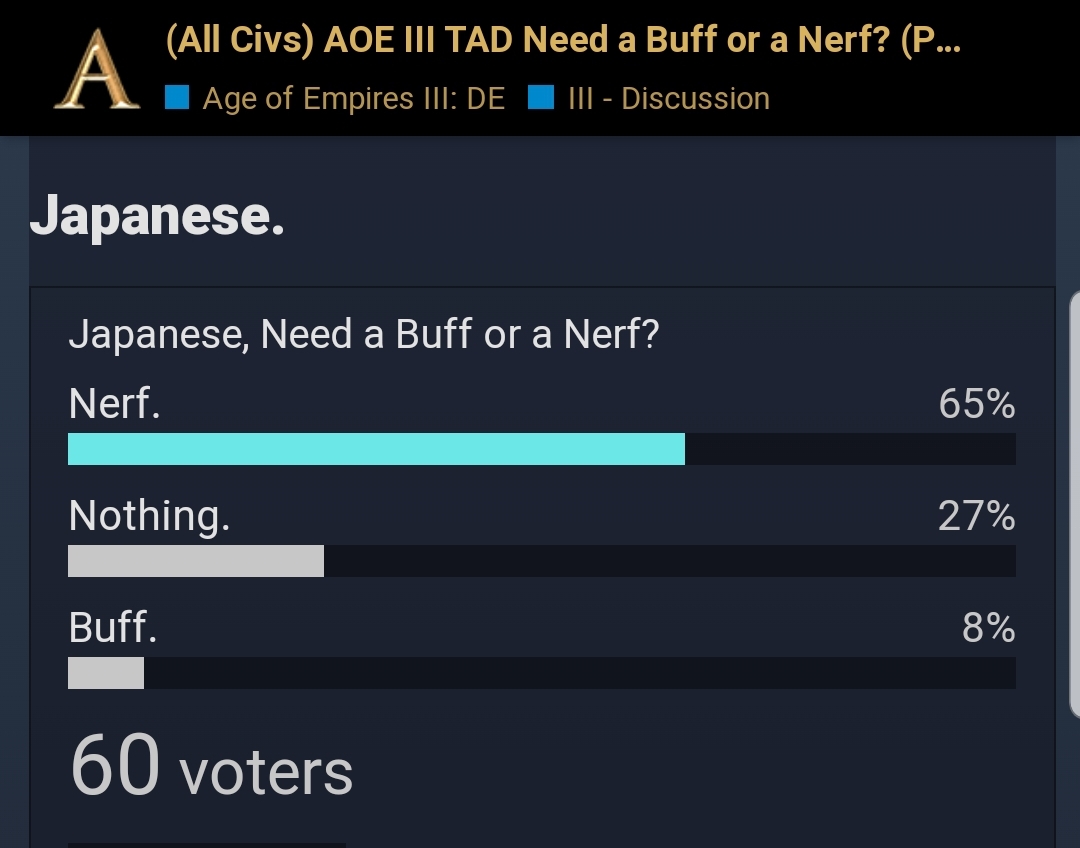
Task: Click the cyan Nerf result bar
Action: coord(376,449)
